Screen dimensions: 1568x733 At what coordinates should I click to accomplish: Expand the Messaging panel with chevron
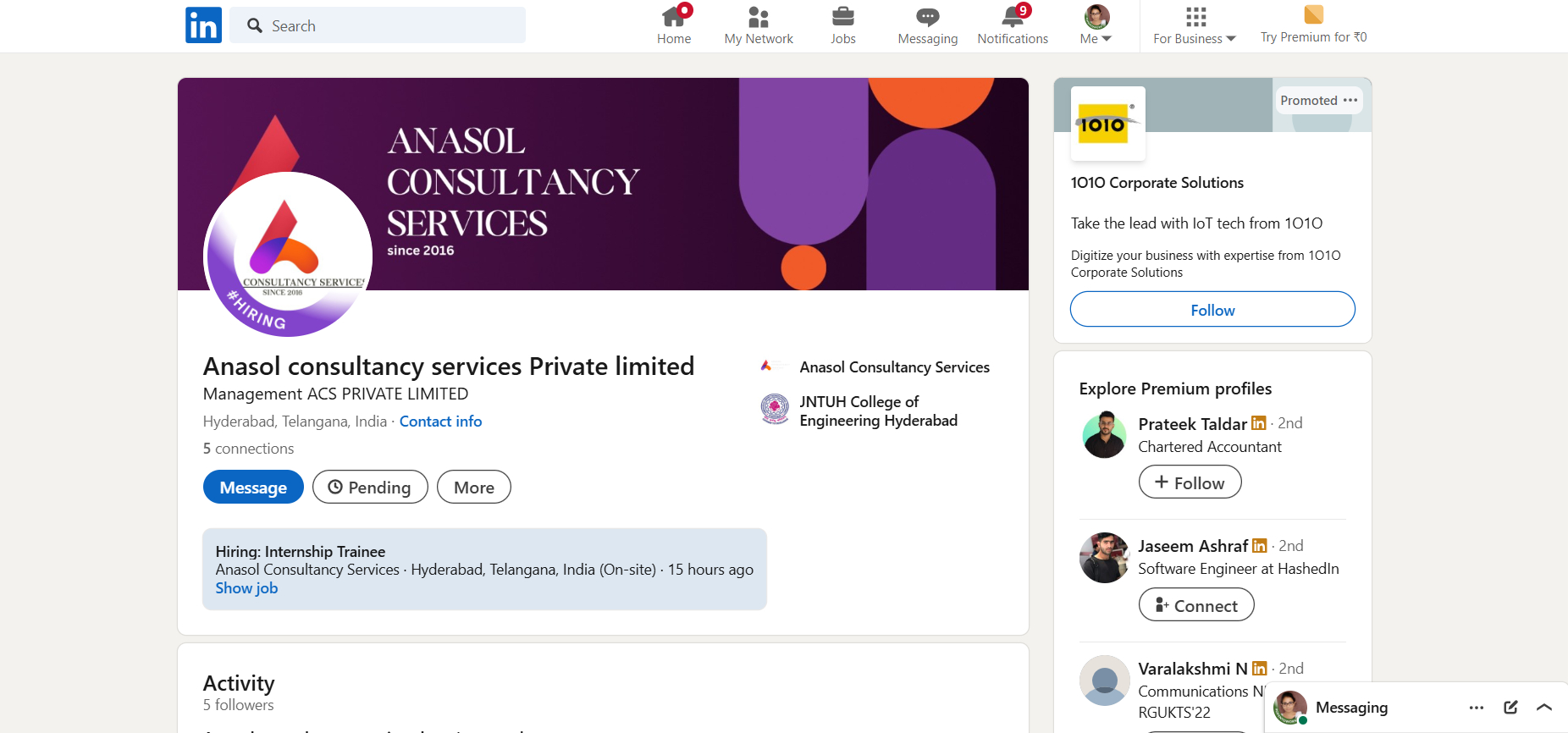point(1544,708)
